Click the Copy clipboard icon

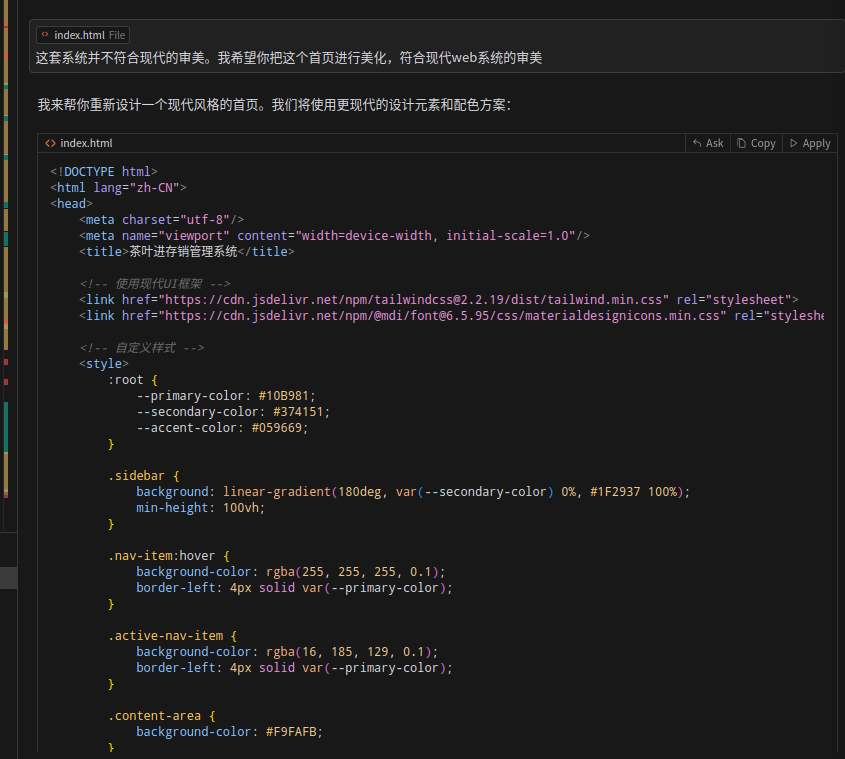point(742,143)
